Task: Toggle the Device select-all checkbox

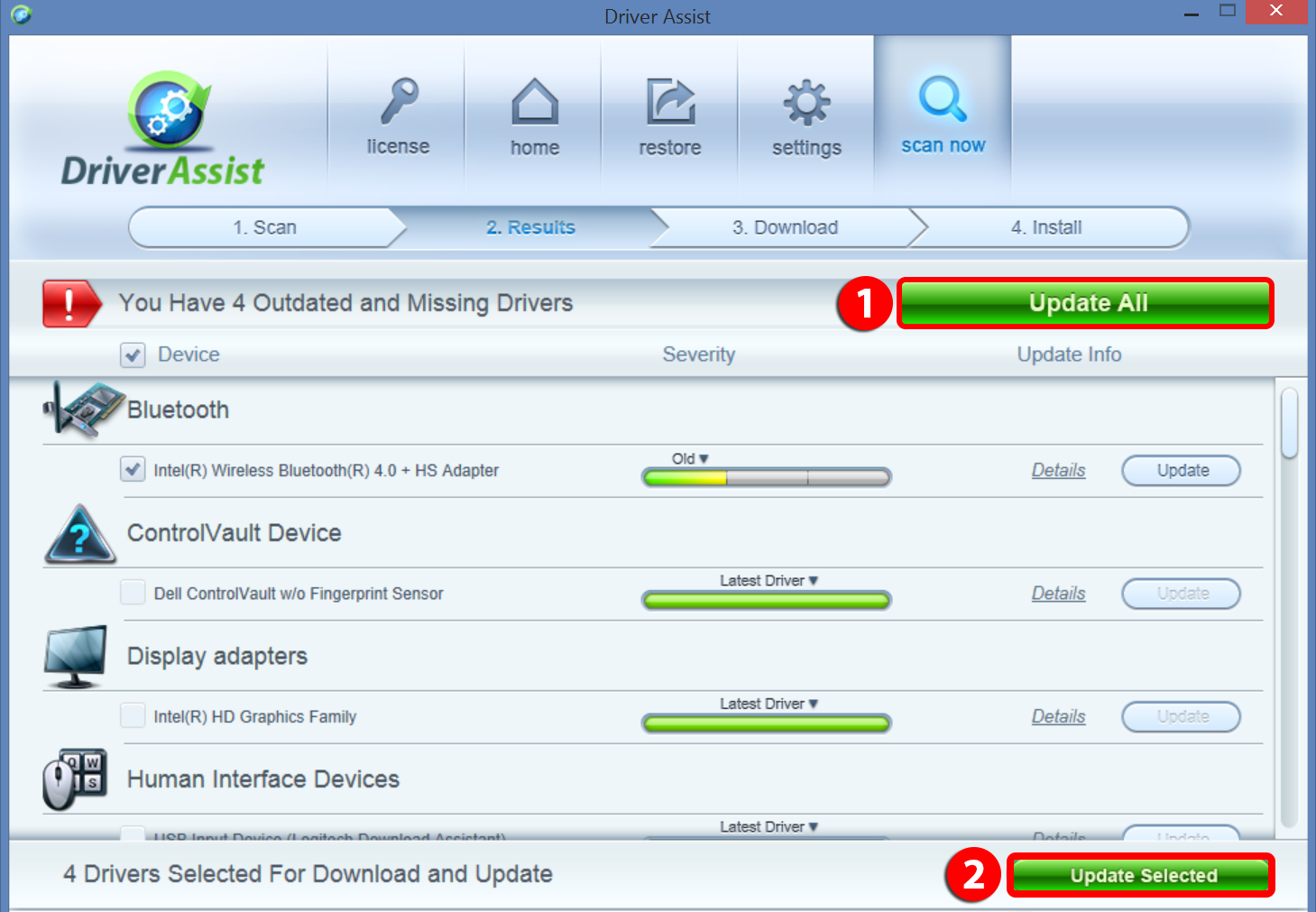Action: (x=133, y=355)
